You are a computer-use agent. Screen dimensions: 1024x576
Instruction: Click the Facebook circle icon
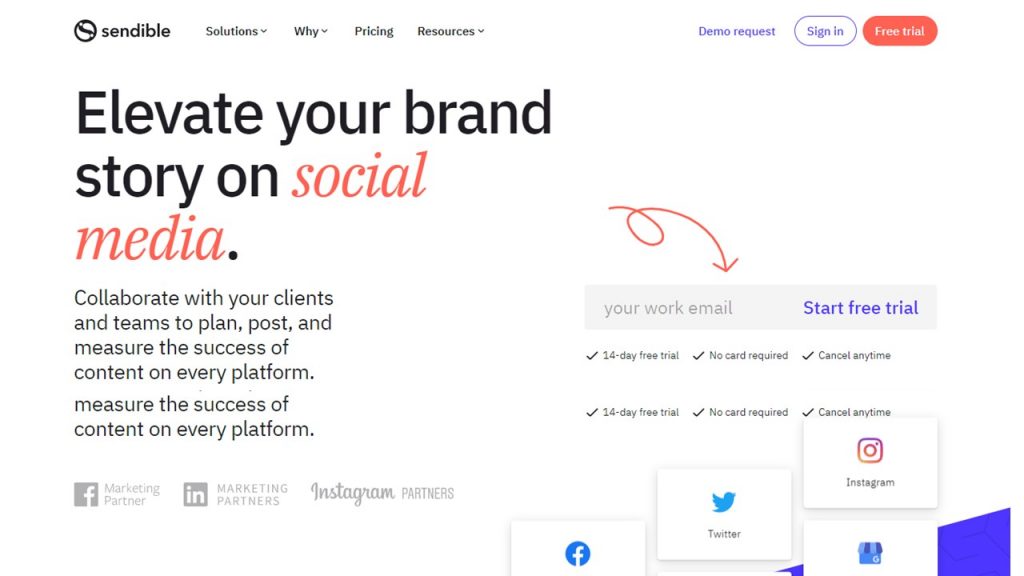(577, 554)
